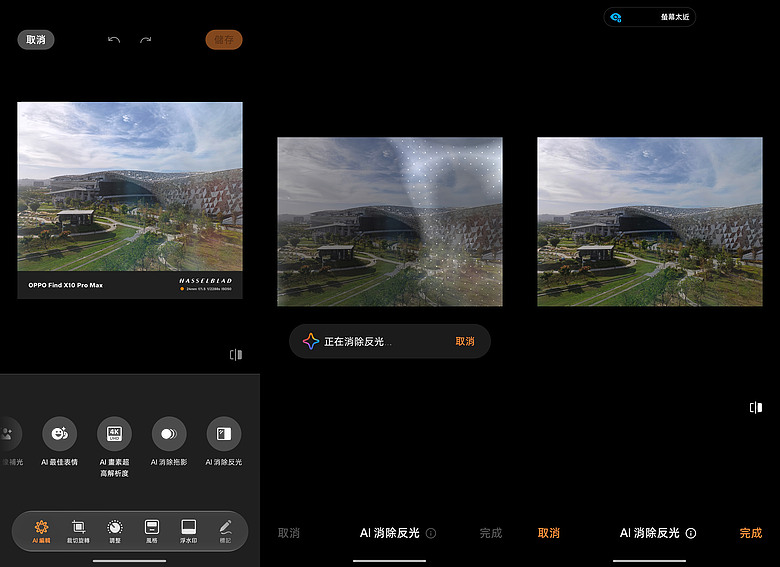Select the AI 編輯 tab
780x567 pixels.
(41, 531)
